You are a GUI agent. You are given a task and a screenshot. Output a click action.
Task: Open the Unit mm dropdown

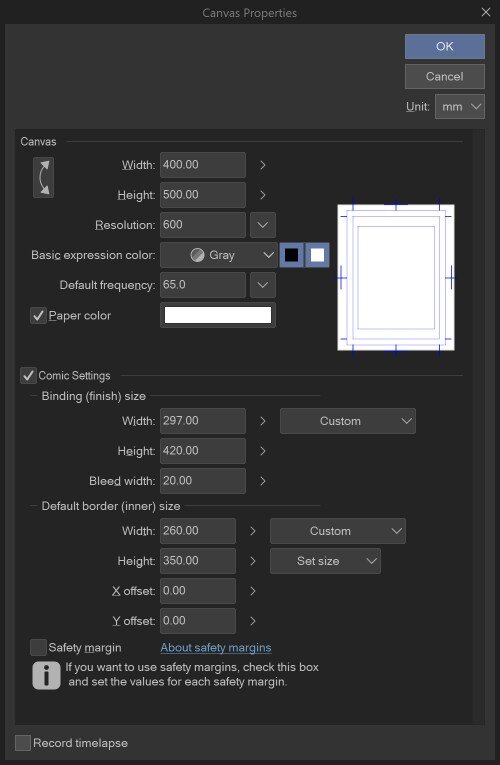[x=460, y=106]
